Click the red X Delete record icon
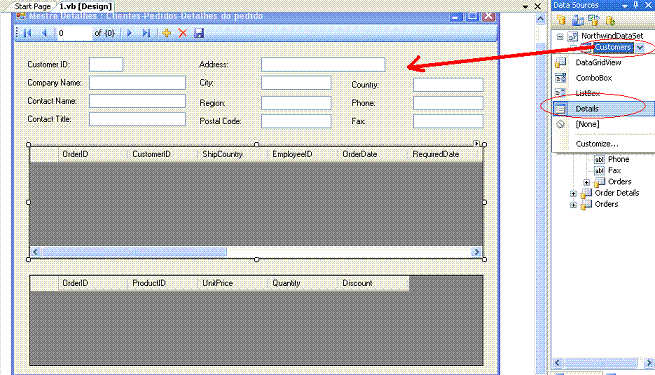The image size is (655, 375). pos(183,33)
